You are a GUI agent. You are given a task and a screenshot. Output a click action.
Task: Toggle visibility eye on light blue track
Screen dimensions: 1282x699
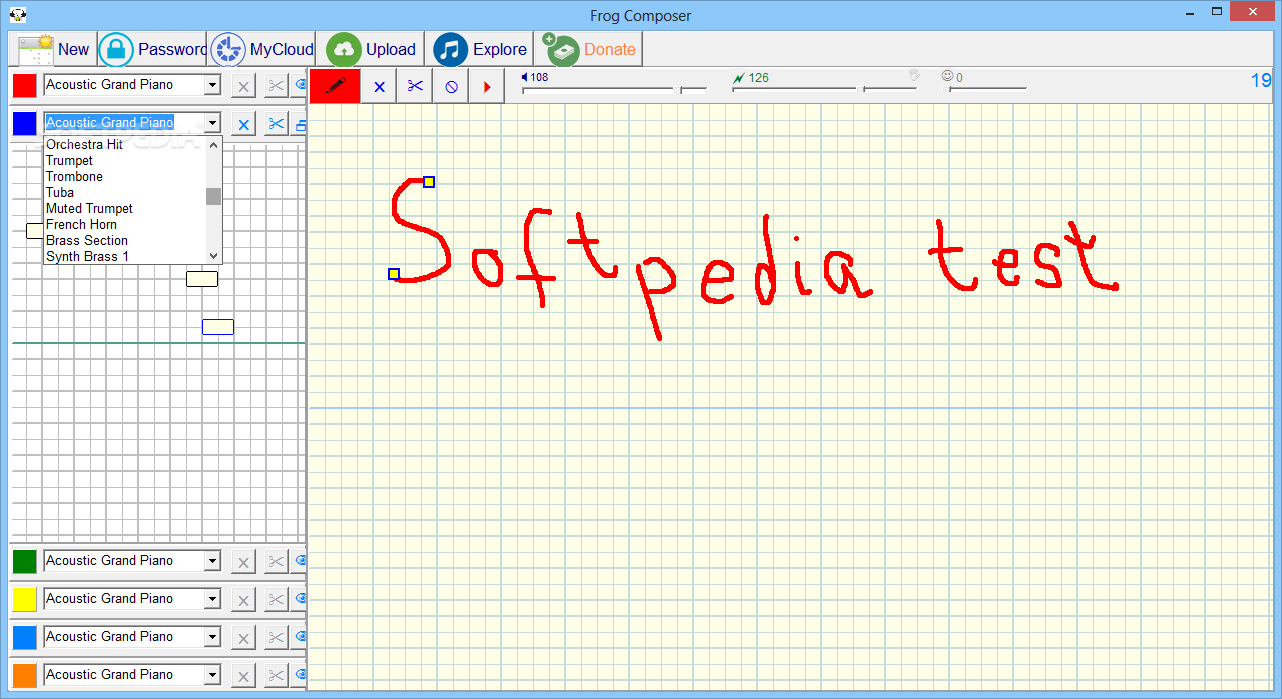(300, 638)
